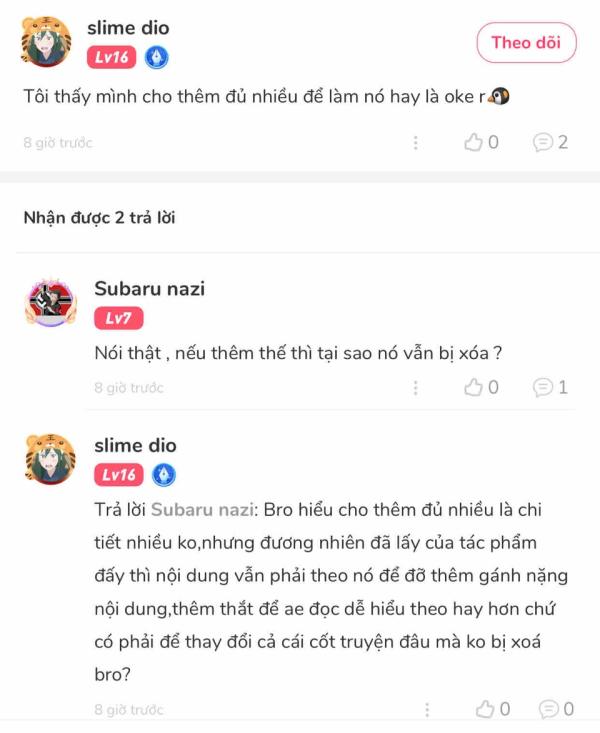Like Subaru nazi's reply

click(481, 387)
